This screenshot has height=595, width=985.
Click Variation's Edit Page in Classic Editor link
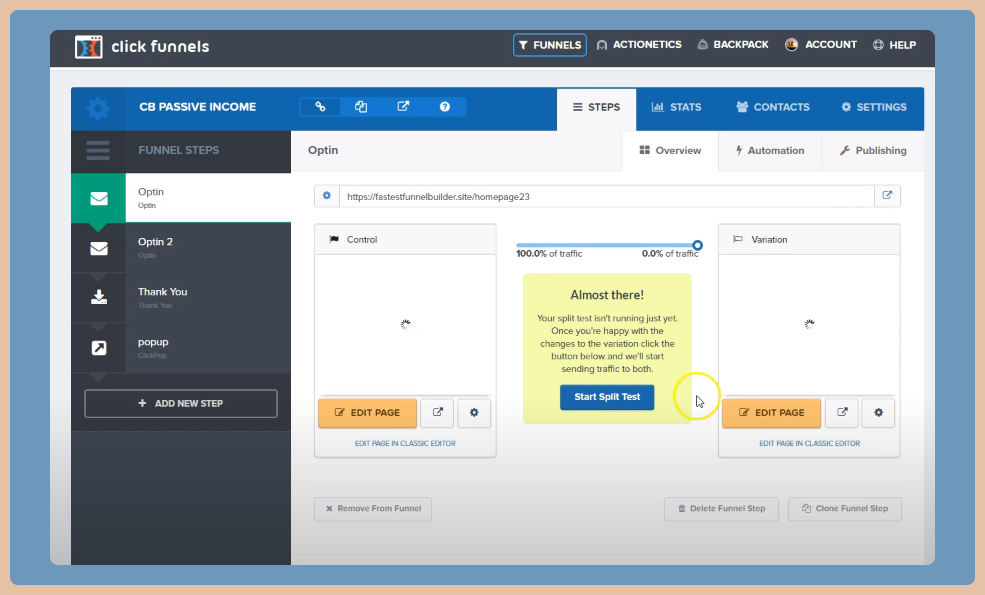(x=810, y=444)
